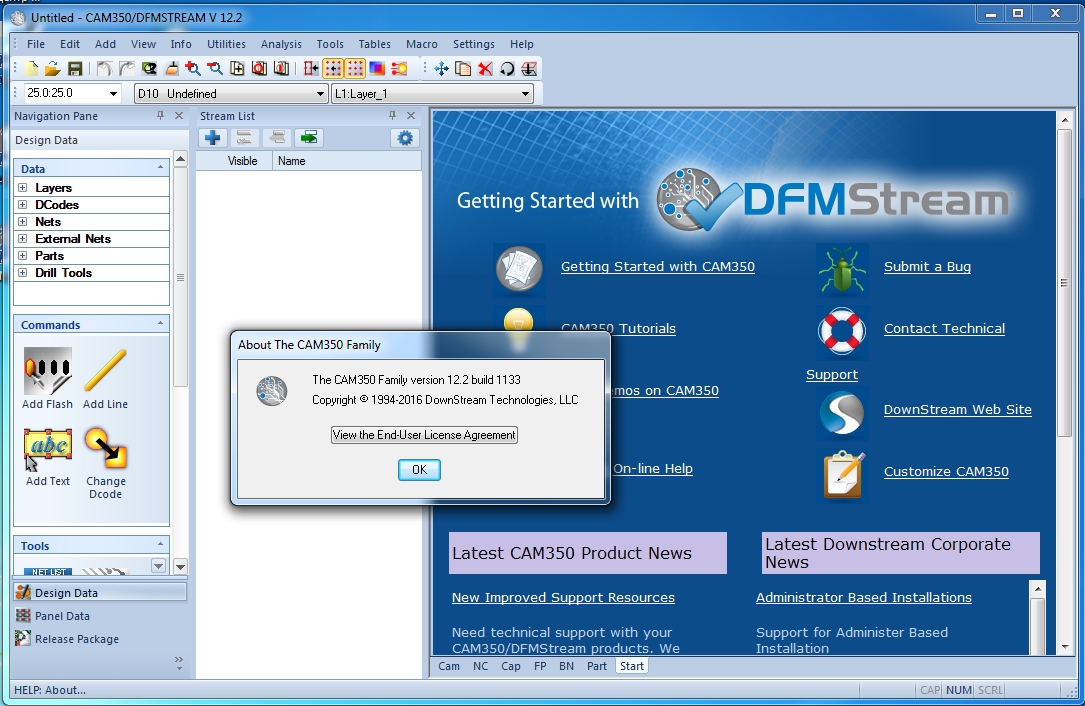Pin the Navigation Pane
1085x706 pixels.
tap(161, 116)
